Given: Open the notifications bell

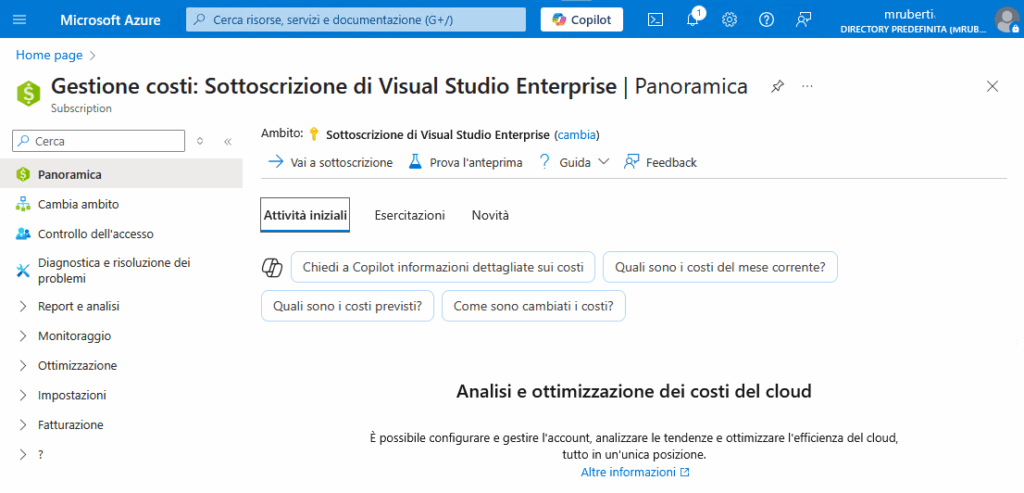Looking at the screenshot, I should (x=693, y=19).
